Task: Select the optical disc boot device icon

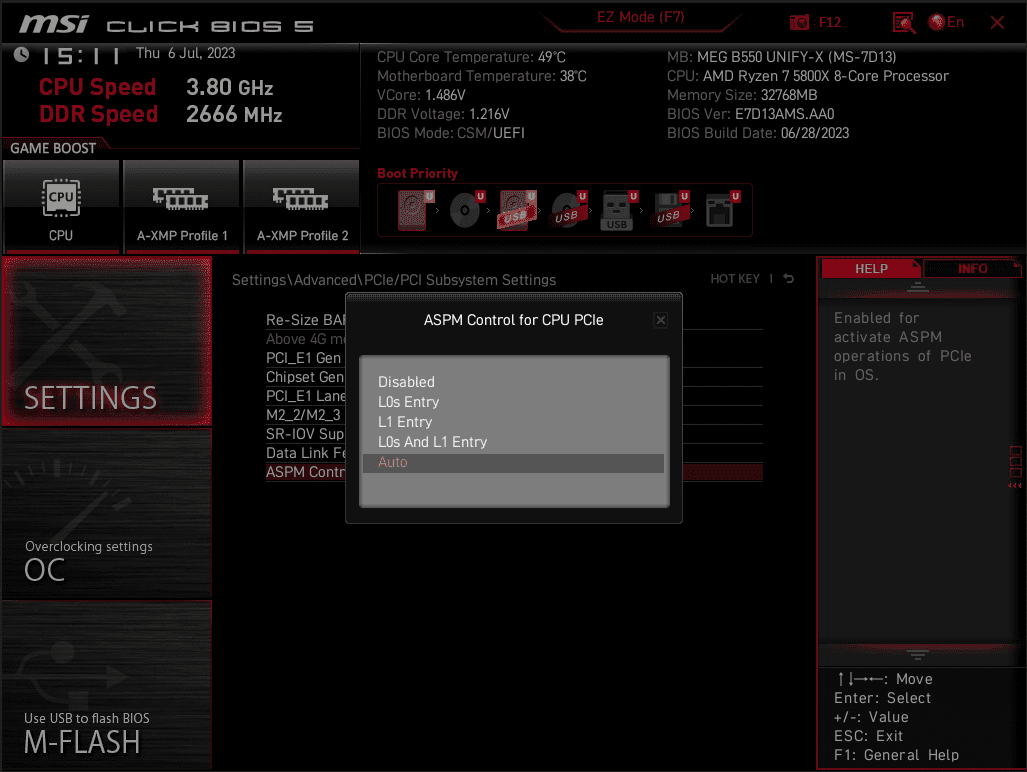Action: (467, 210)
